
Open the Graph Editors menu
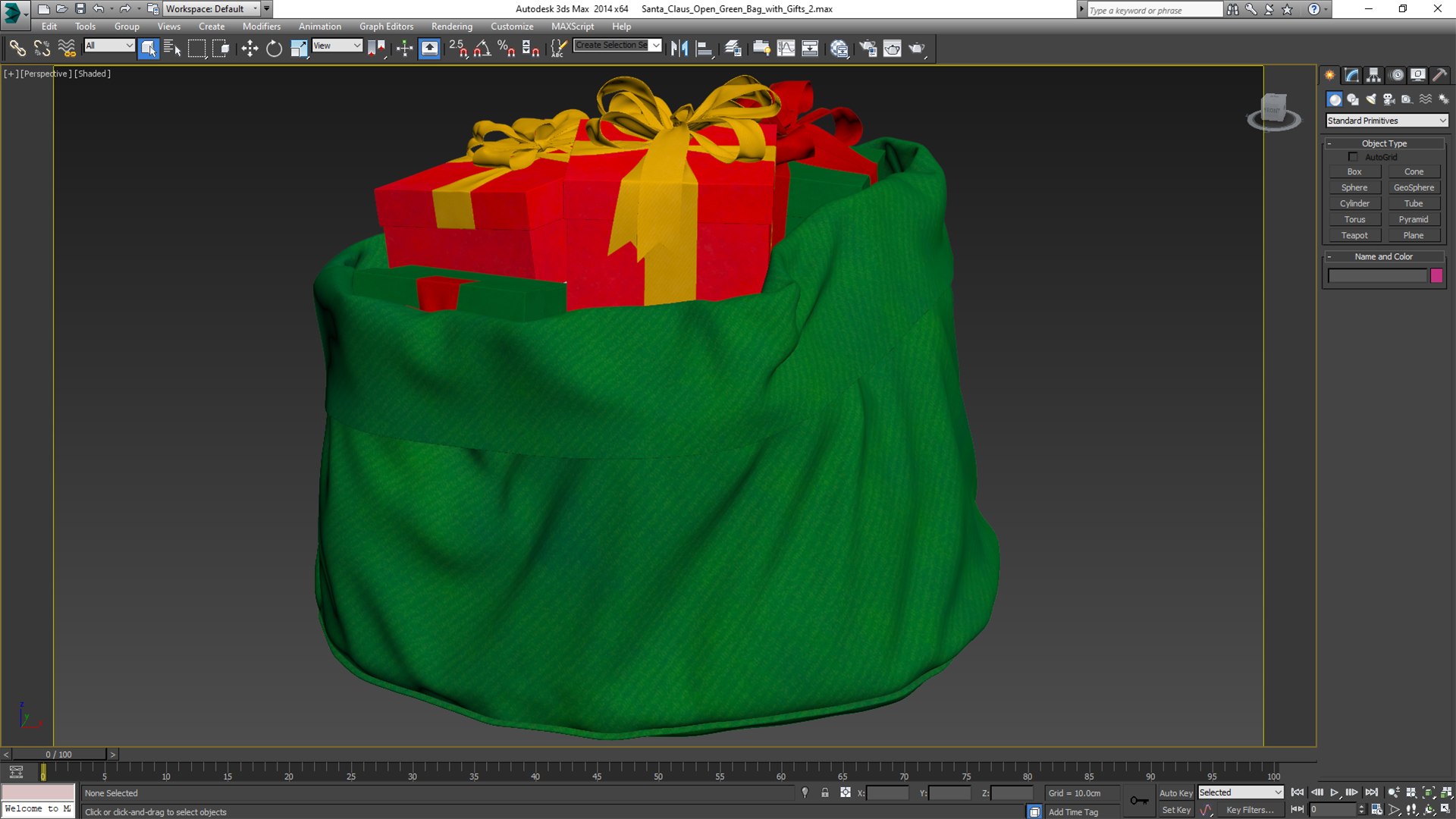pyautogui.click(x=386, y=26)
